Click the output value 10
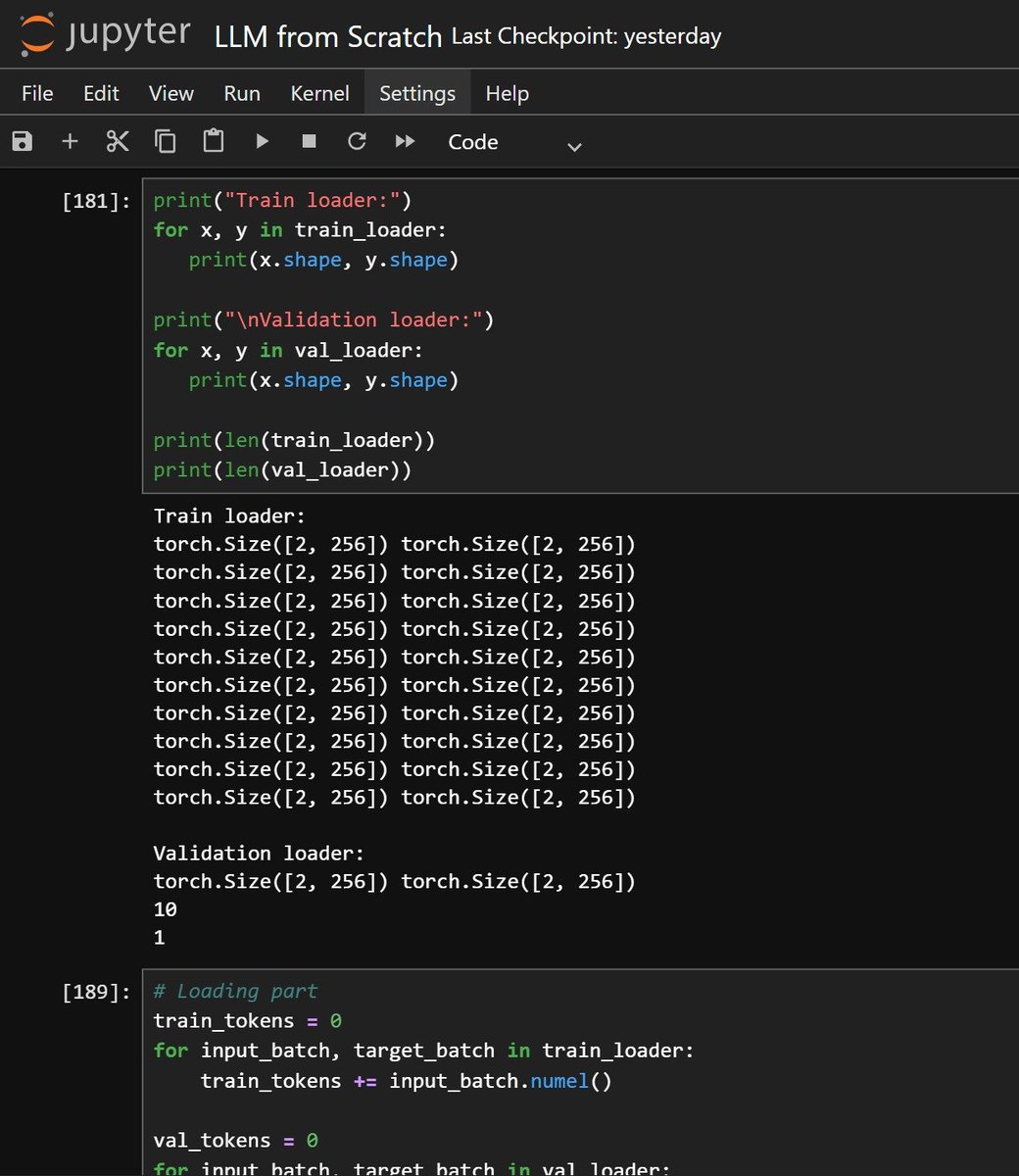Viewport: 1019px width, 1176px height. [166, 909]
